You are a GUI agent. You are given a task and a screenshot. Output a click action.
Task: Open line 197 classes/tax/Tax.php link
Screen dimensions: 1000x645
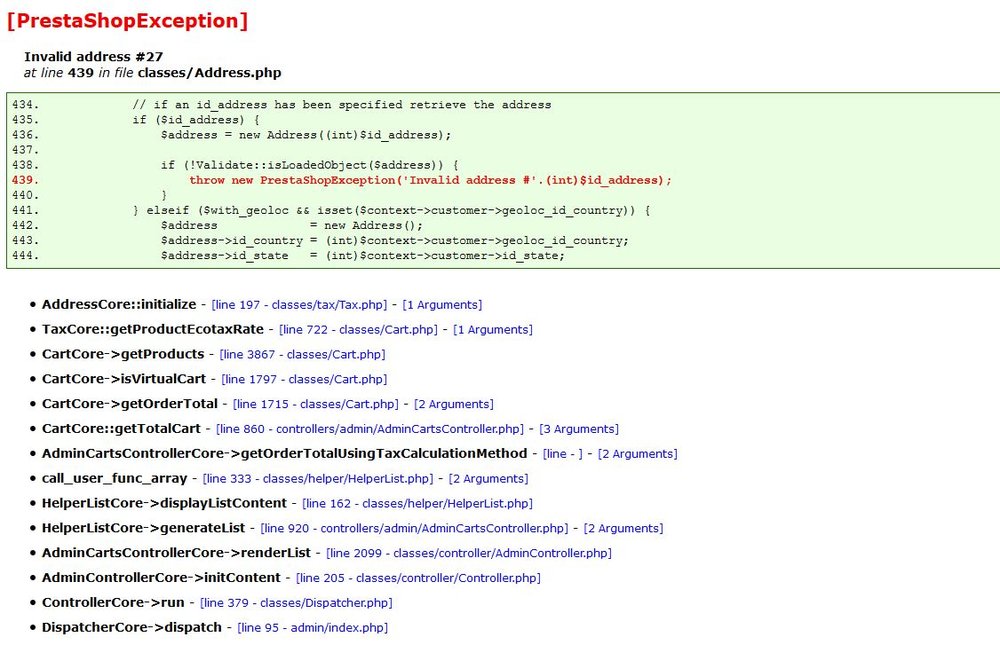click(x=299, y=305)
